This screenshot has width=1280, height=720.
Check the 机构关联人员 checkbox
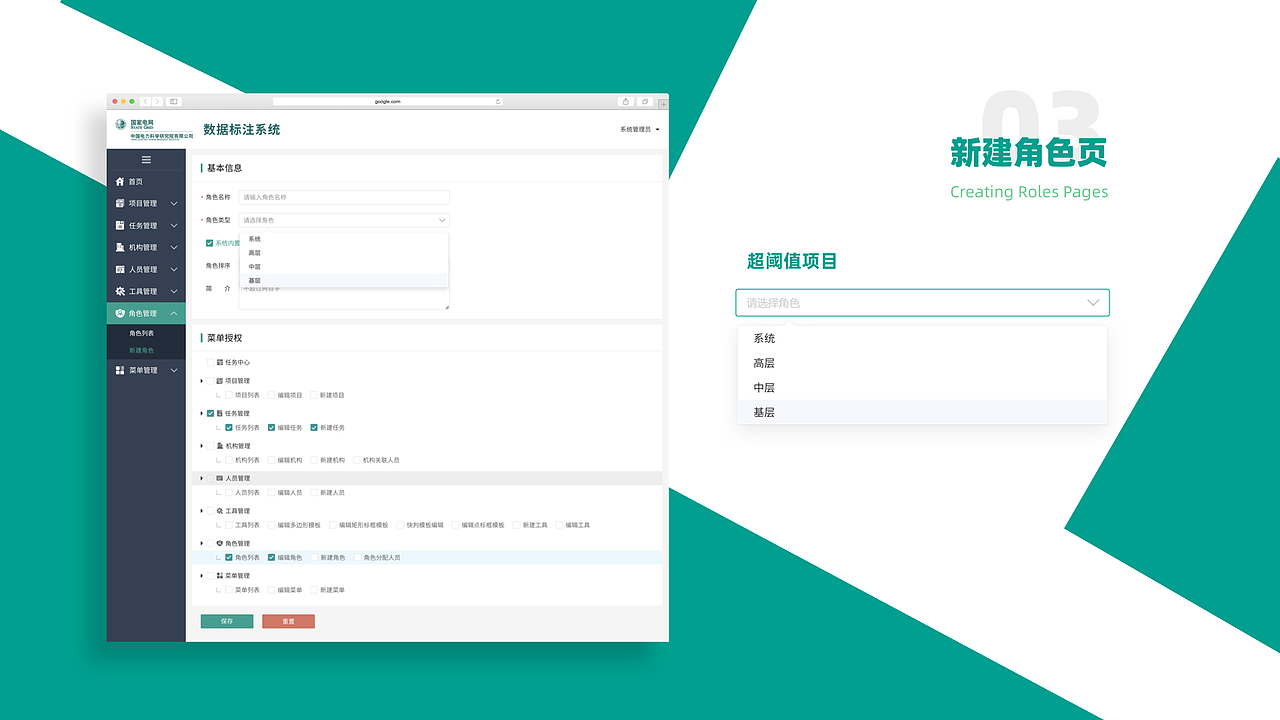357,460
